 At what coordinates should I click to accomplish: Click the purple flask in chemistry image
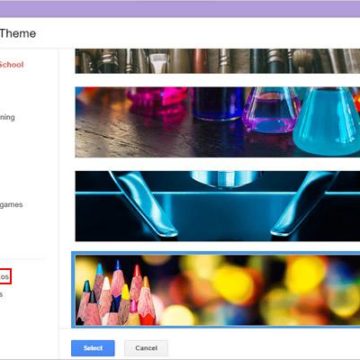point(271,112)
